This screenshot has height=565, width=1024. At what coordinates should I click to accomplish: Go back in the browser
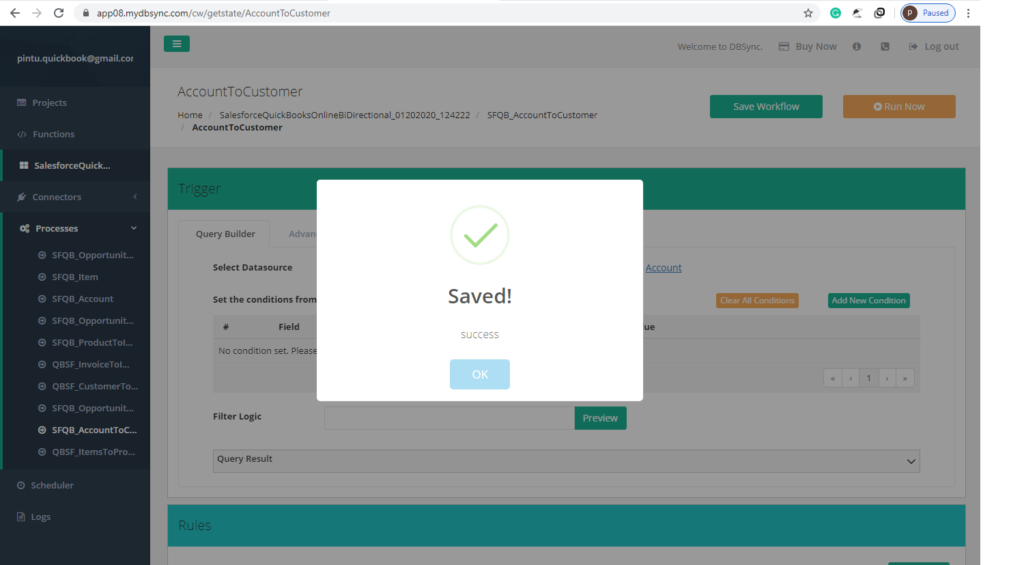pyautogui.click(x=14, y=12)
